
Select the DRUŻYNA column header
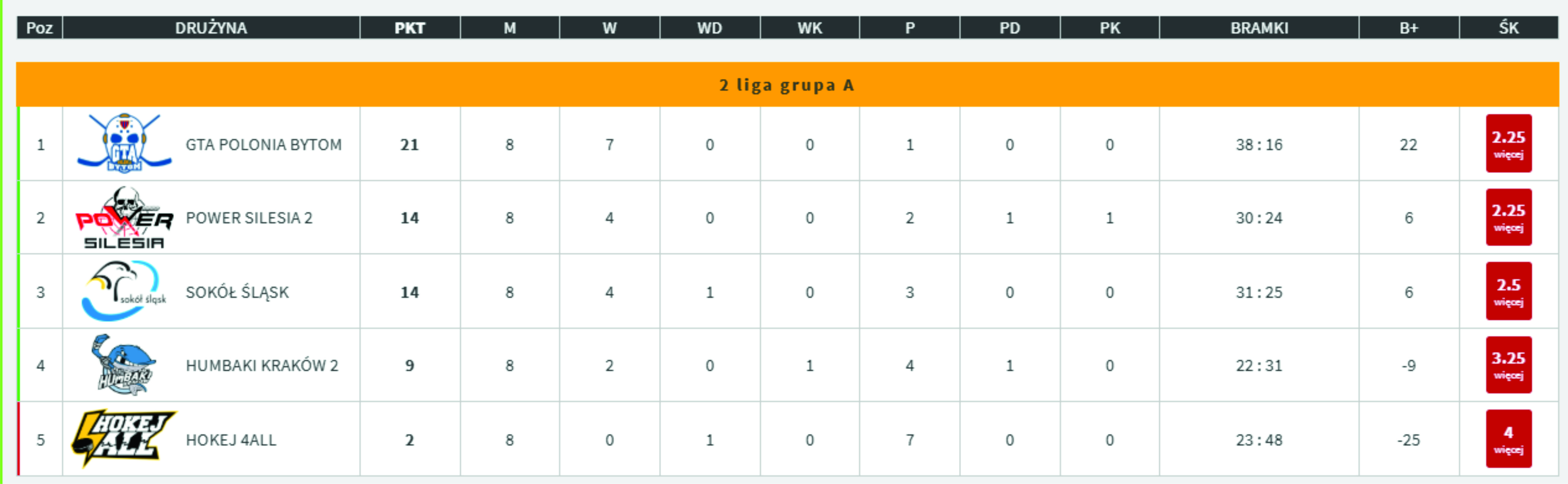coord(211,28)
